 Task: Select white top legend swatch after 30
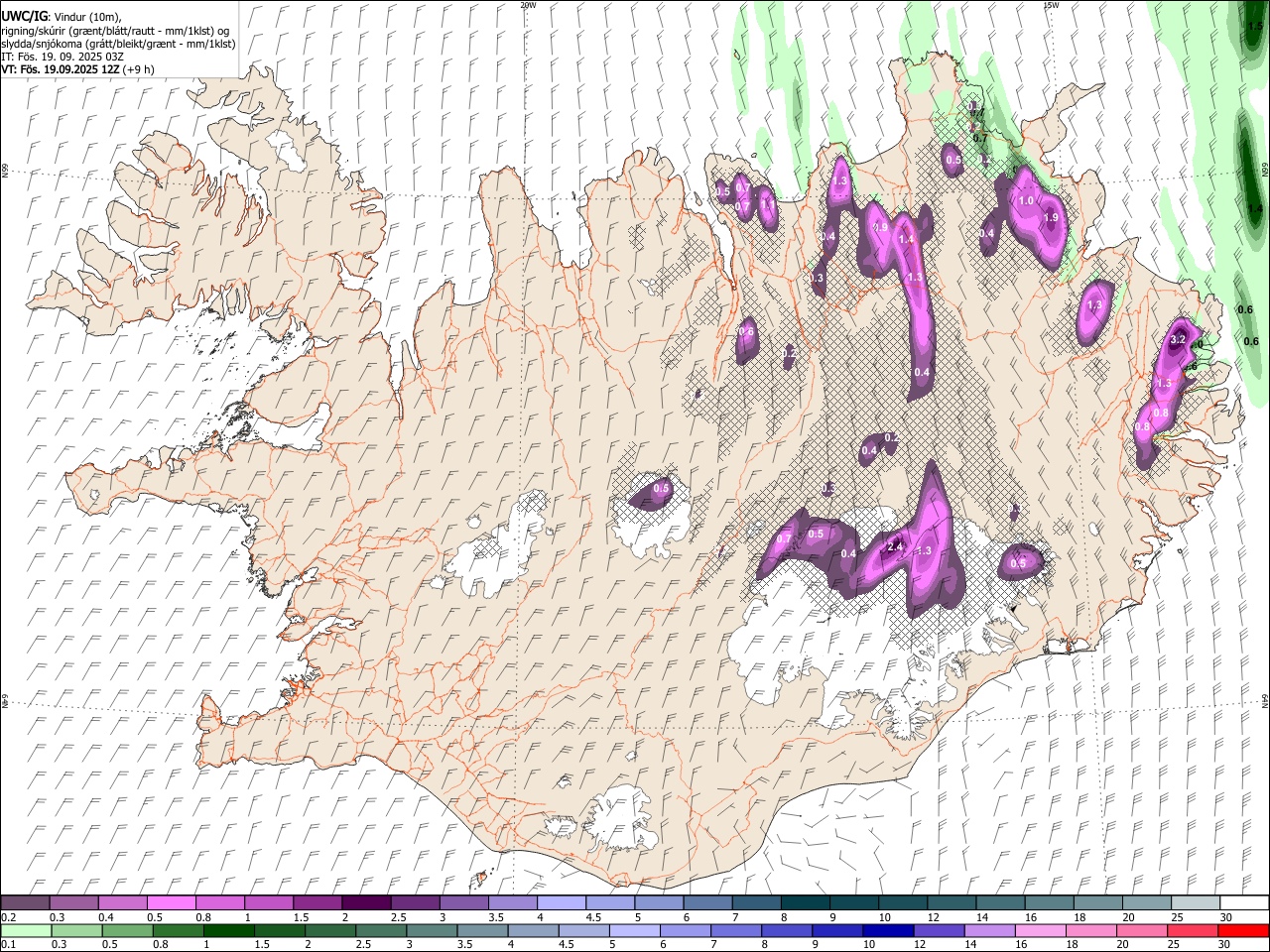click(x=1244, y=902)
